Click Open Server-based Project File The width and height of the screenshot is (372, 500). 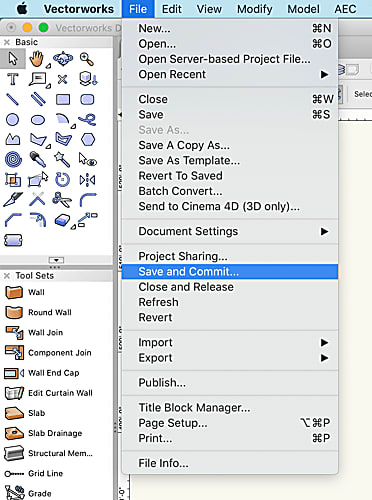230,59
